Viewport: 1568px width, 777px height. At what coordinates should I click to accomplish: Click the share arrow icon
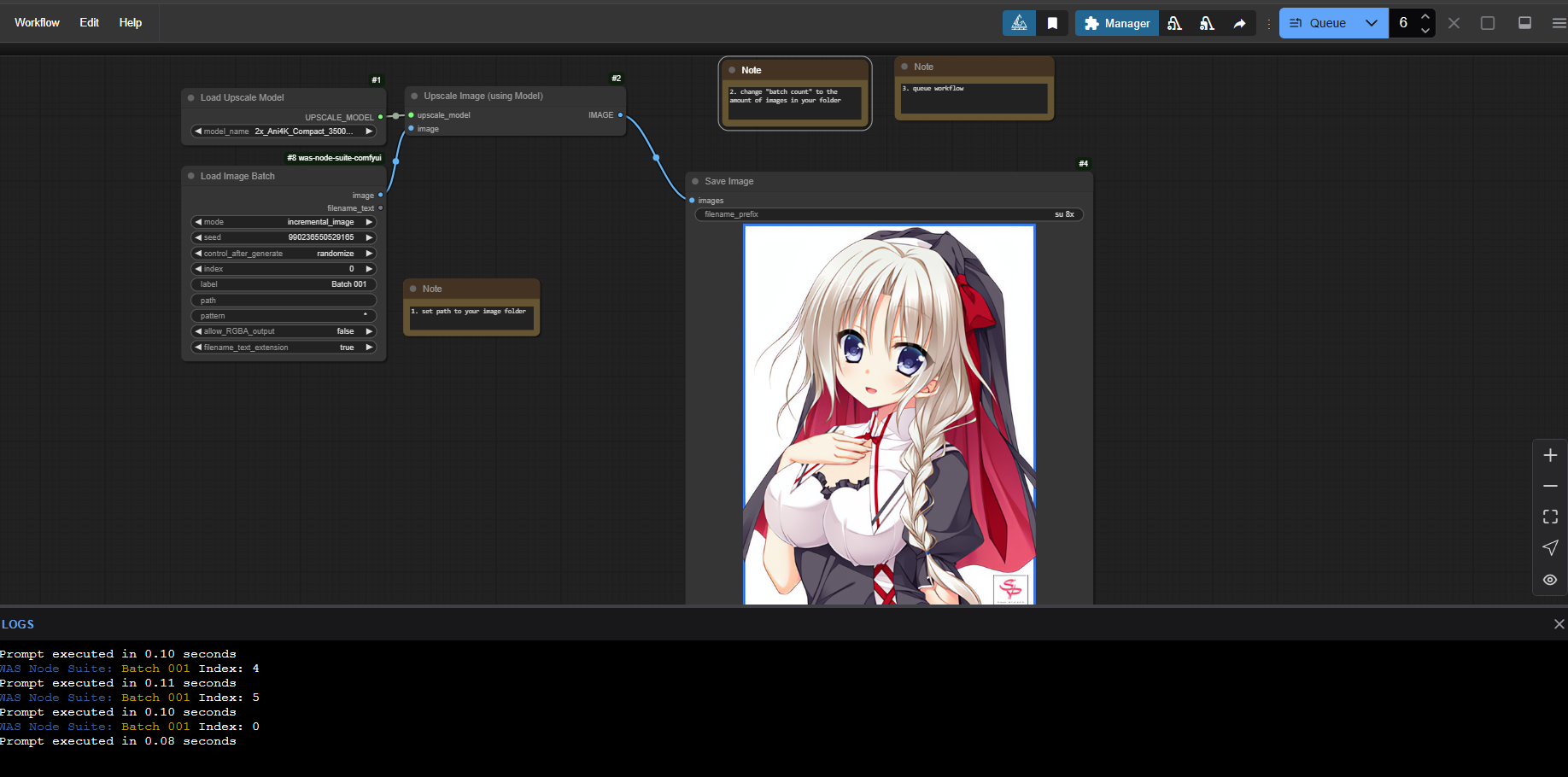(1239, 23)
